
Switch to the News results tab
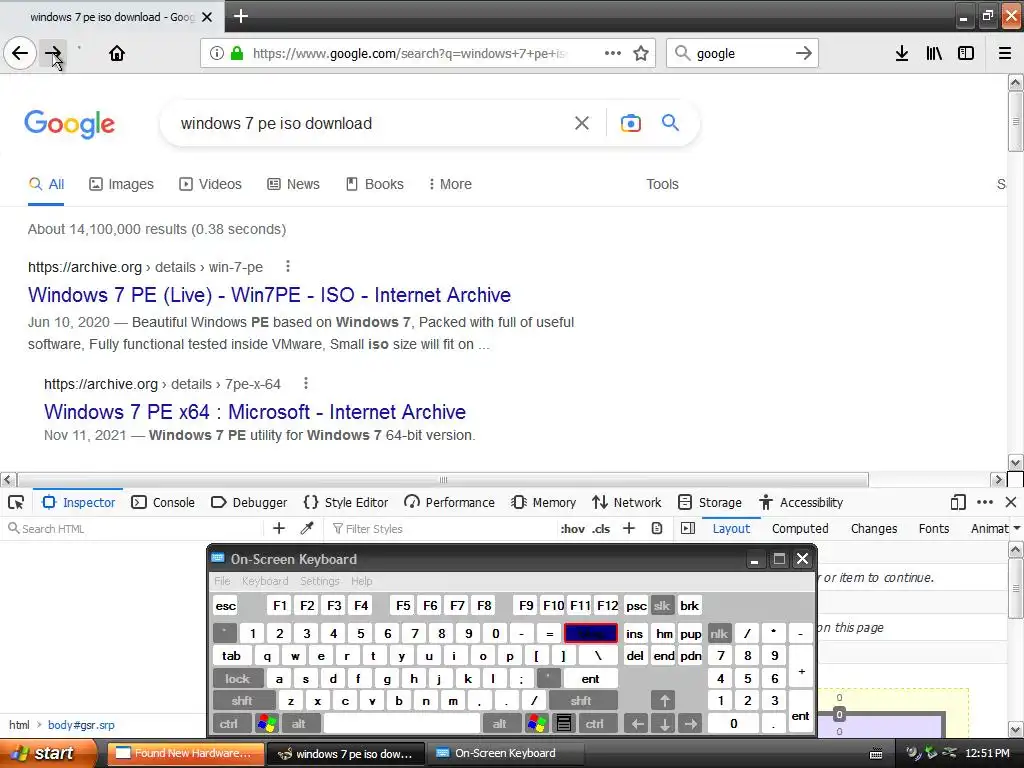(293, 184)
